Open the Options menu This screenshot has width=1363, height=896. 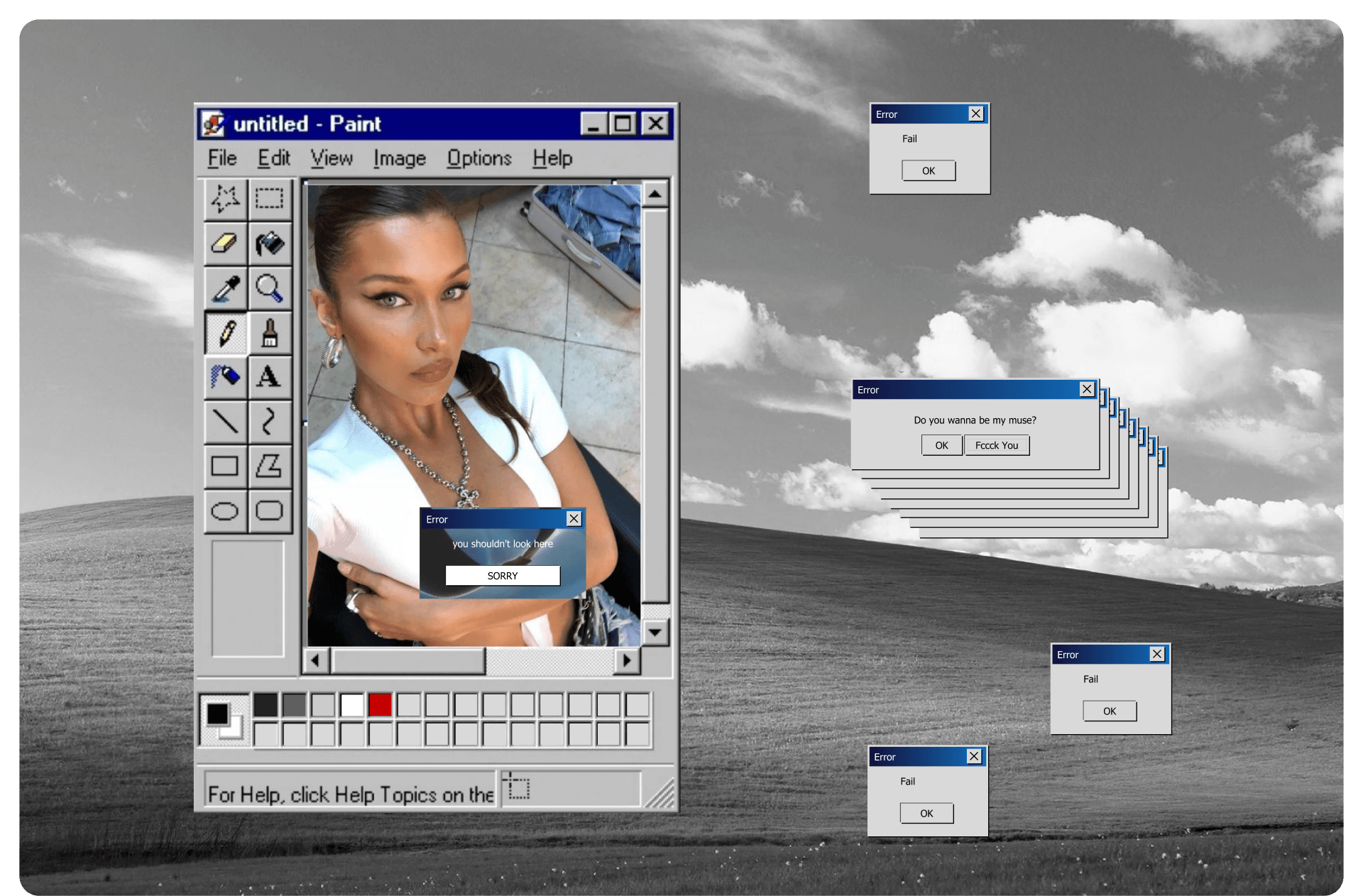pos(479,158)
